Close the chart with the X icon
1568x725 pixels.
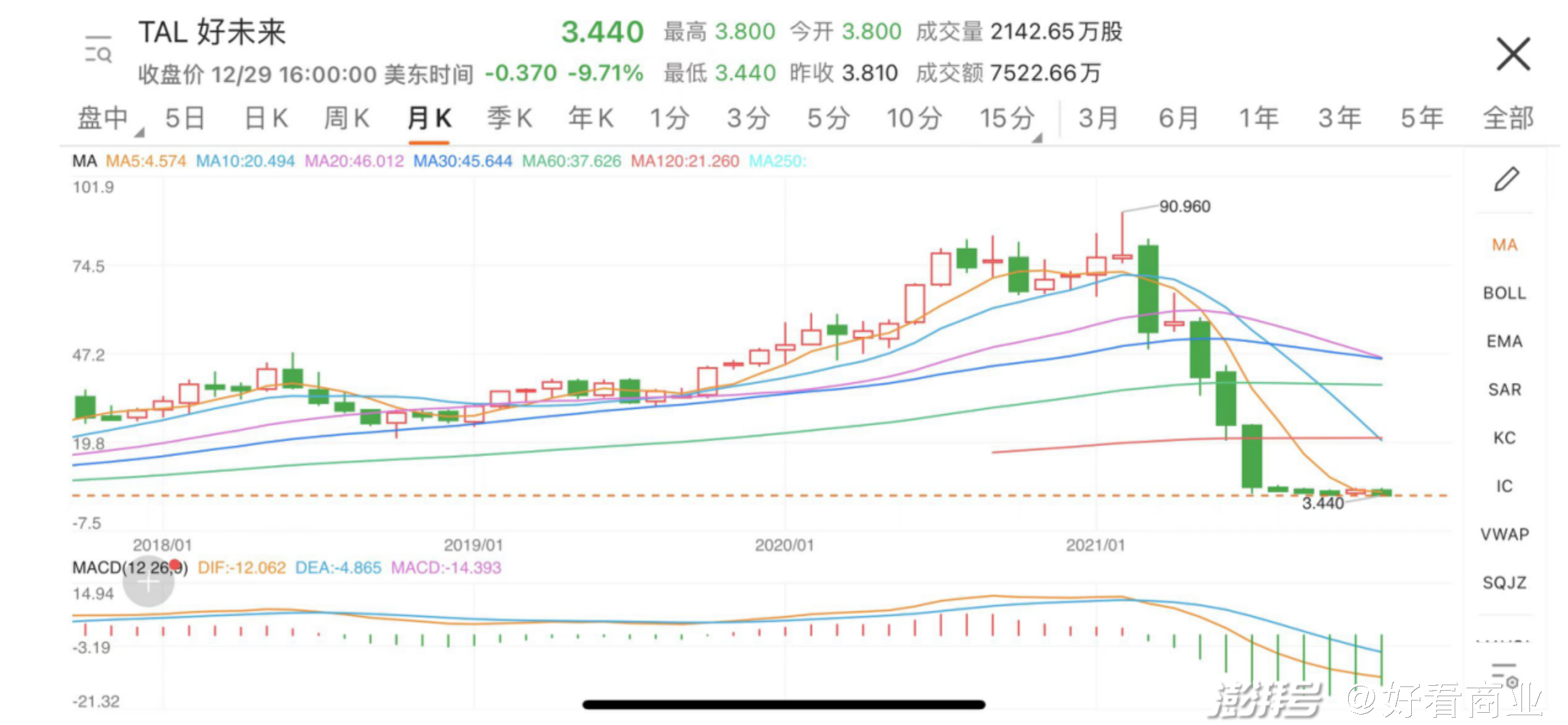[x=1513, y=54]
